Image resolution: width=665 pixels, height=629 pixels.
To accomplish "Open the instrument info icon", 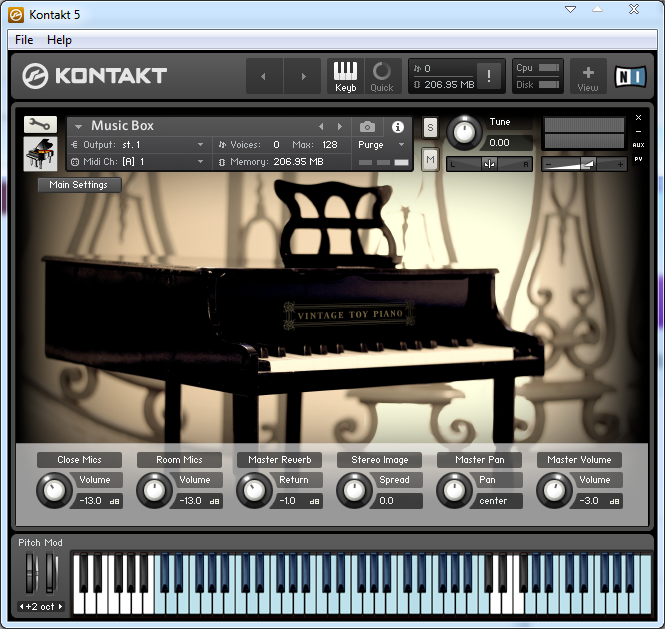I will click(x=398, y=127).
